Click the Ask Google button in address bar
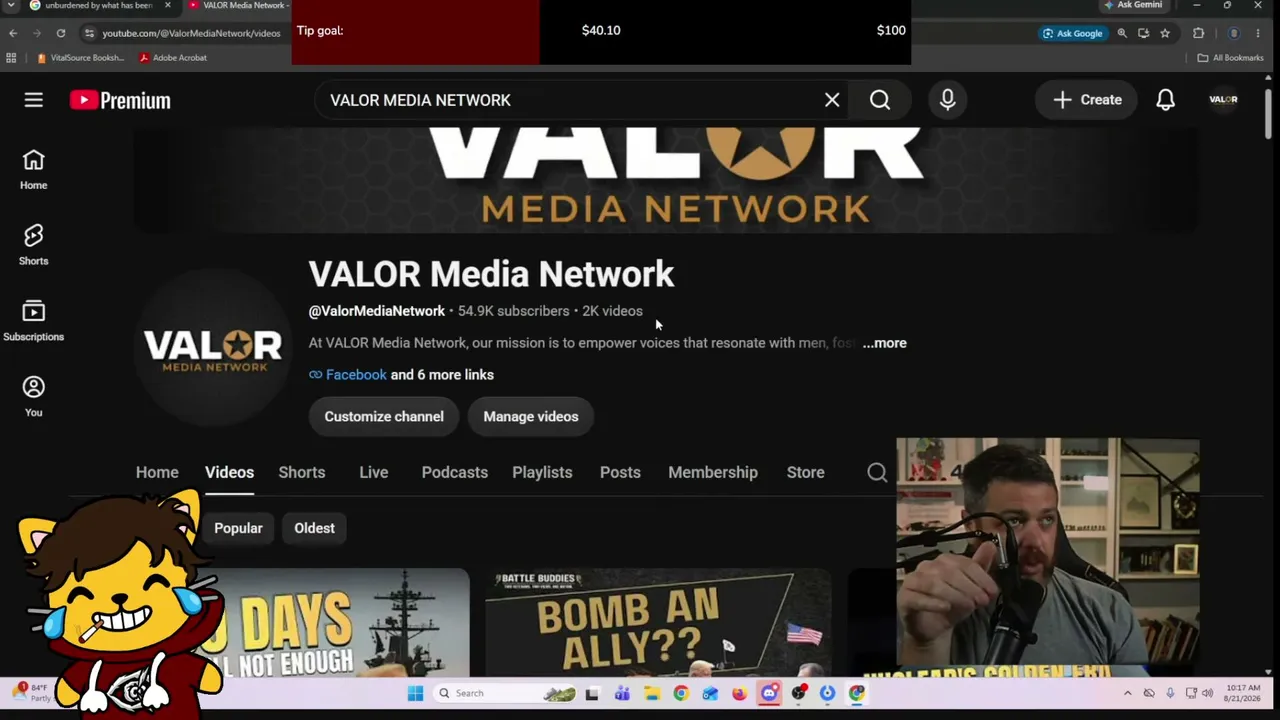The image size is (1280, 720). 1072,33
